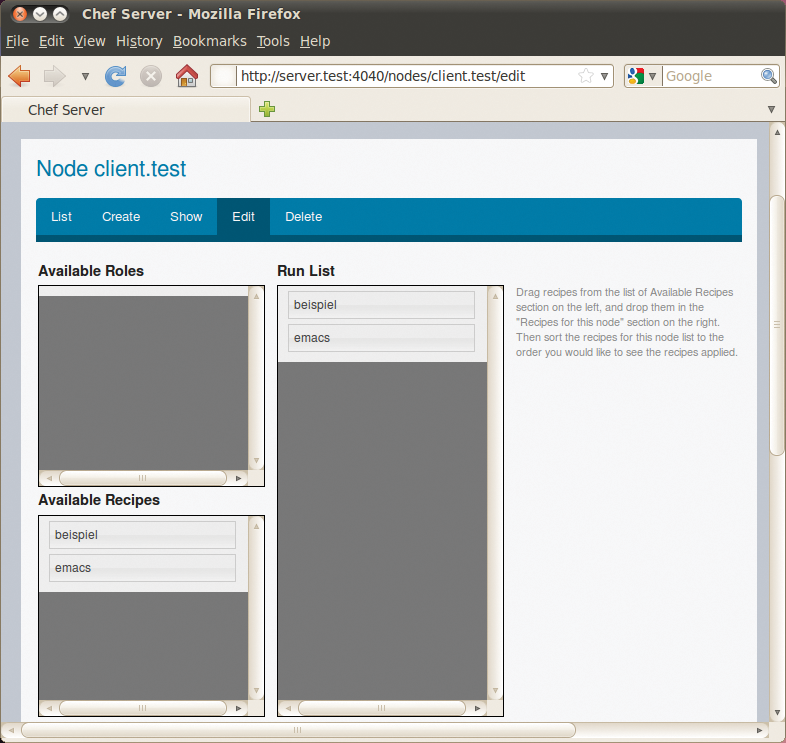Switch to the Show tab

tap(186, 217)
